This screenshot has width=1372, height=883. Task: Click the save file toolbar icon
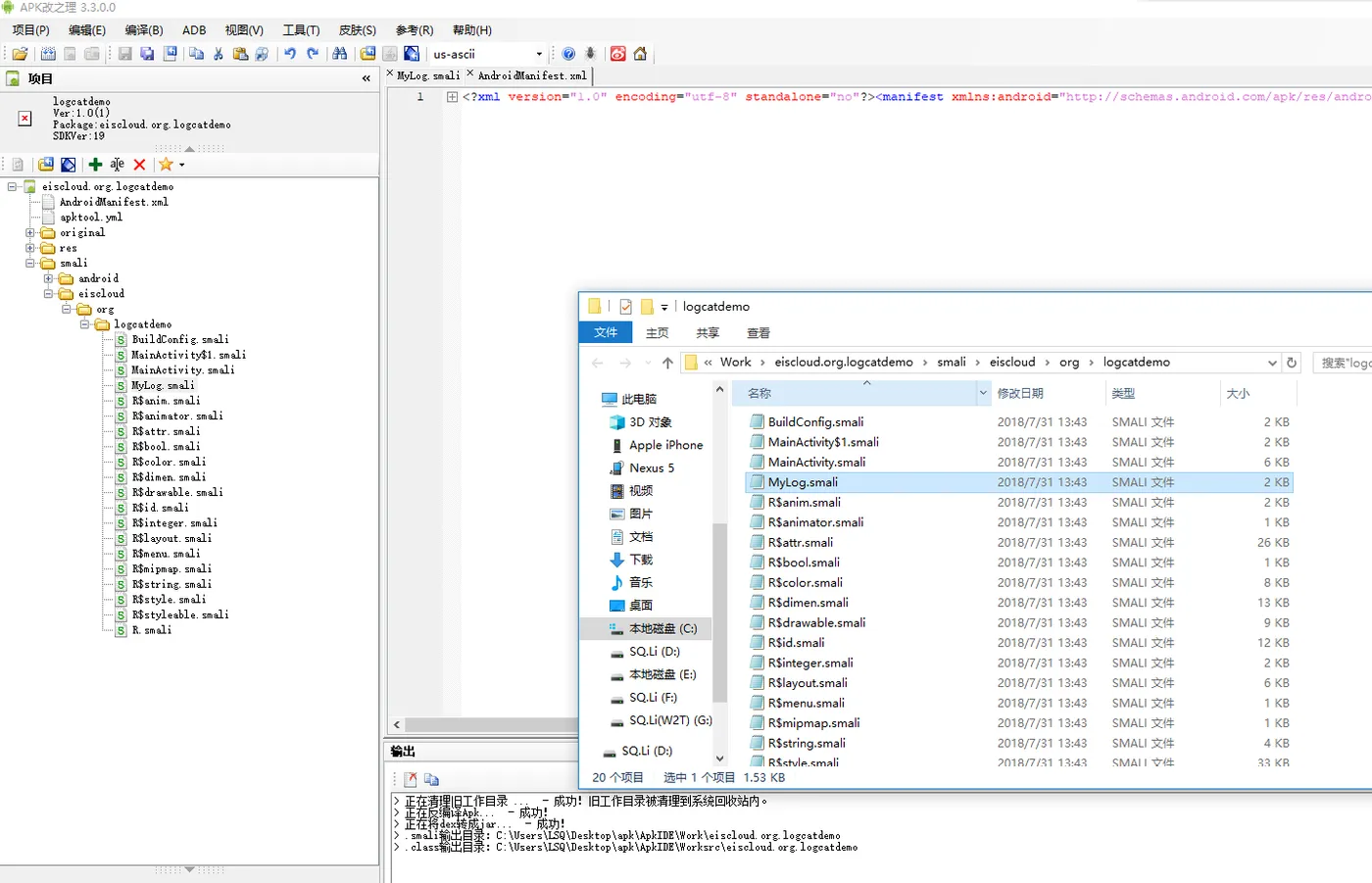coord(124,54)
